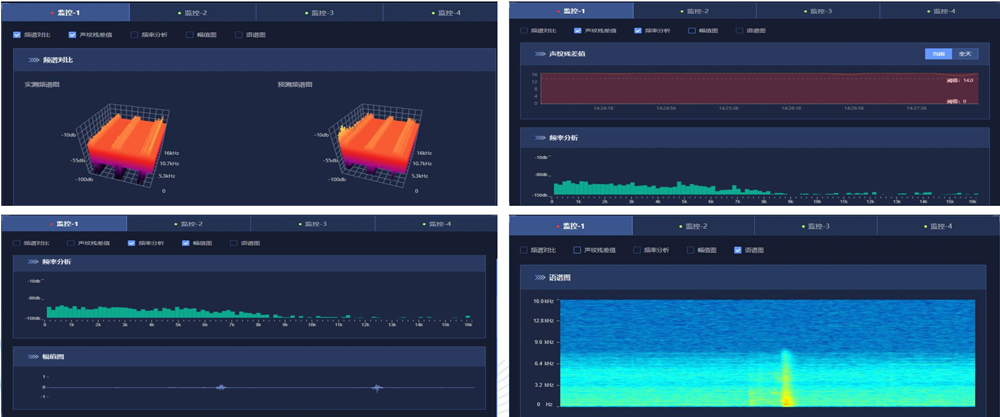Click red status dot on top-left 监控-1 tab

coord(51,12)
